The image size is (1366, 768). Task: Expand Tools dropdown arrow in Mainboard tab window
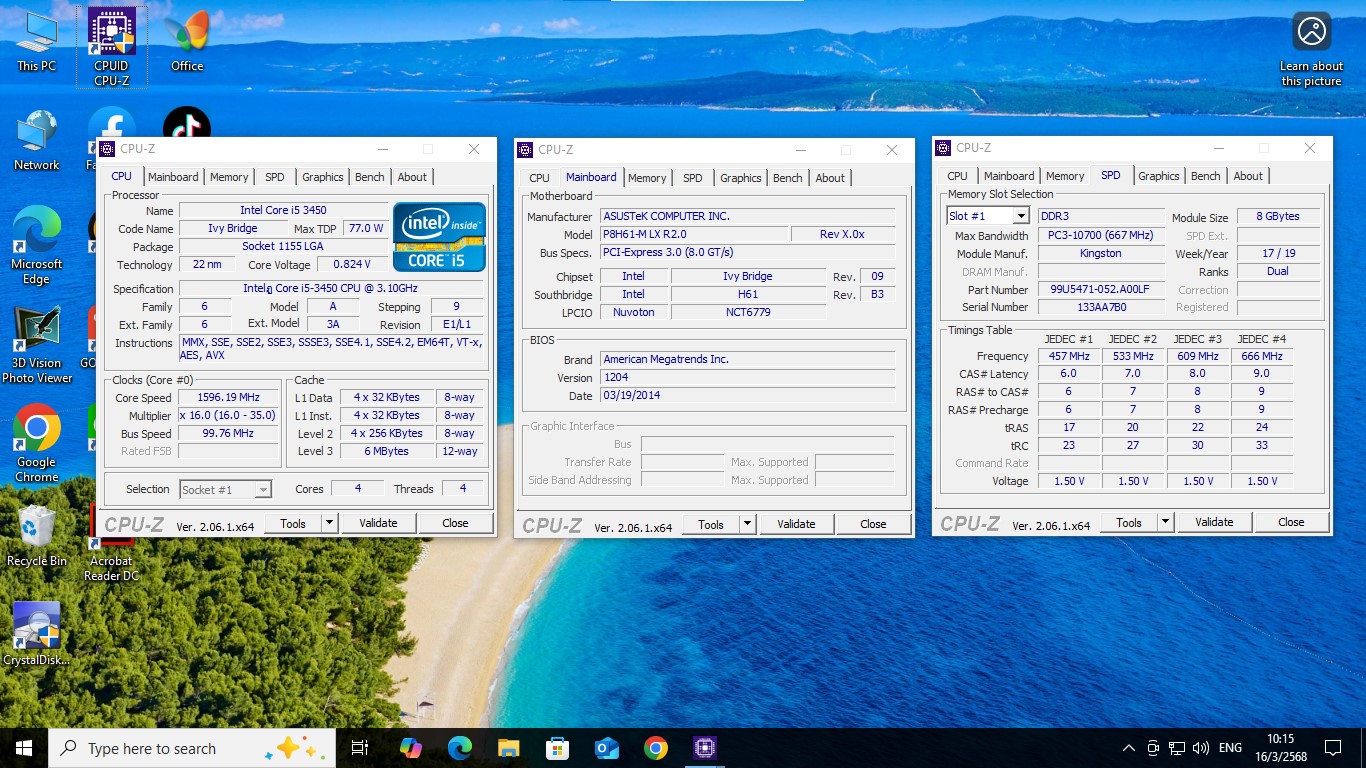point(747,524)
